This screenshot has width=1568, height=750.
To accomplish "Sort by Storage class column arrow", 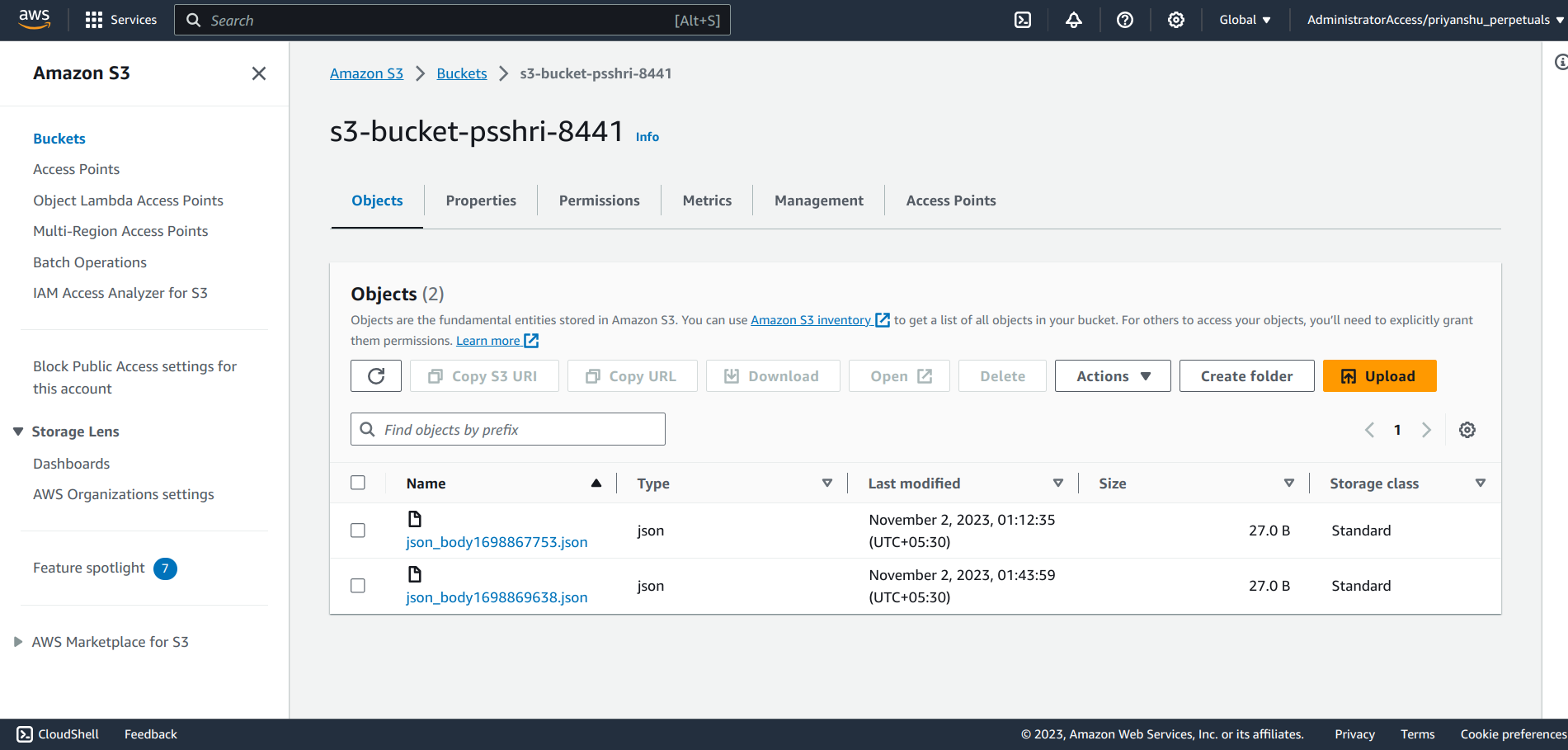I will point(1480,483).
